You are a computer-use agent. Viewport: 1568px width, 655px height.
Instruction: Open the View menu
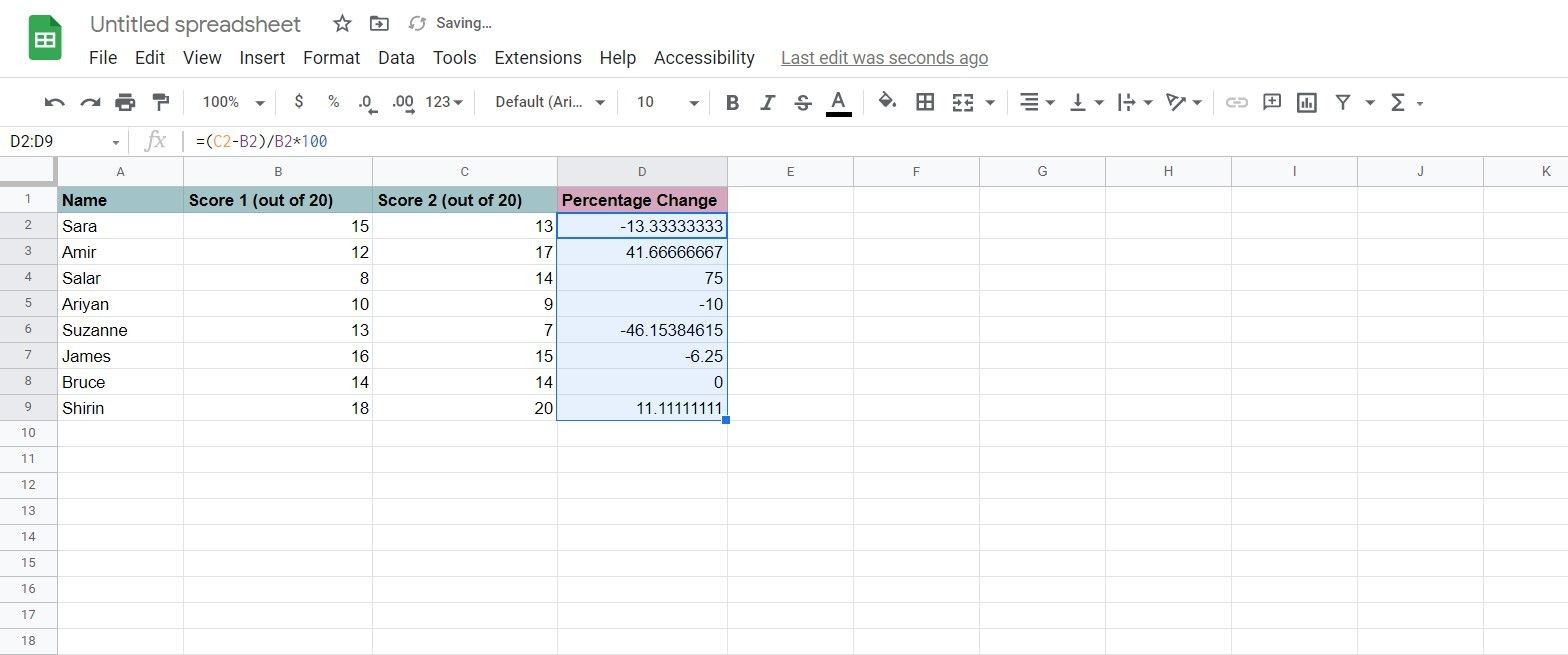202,58
